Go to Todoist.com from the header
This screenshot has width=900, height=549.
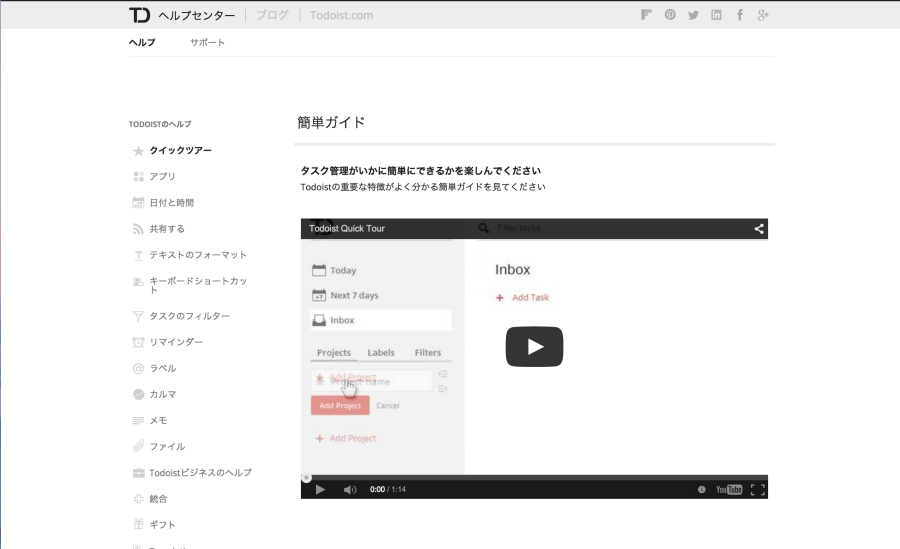pos(341,15)
